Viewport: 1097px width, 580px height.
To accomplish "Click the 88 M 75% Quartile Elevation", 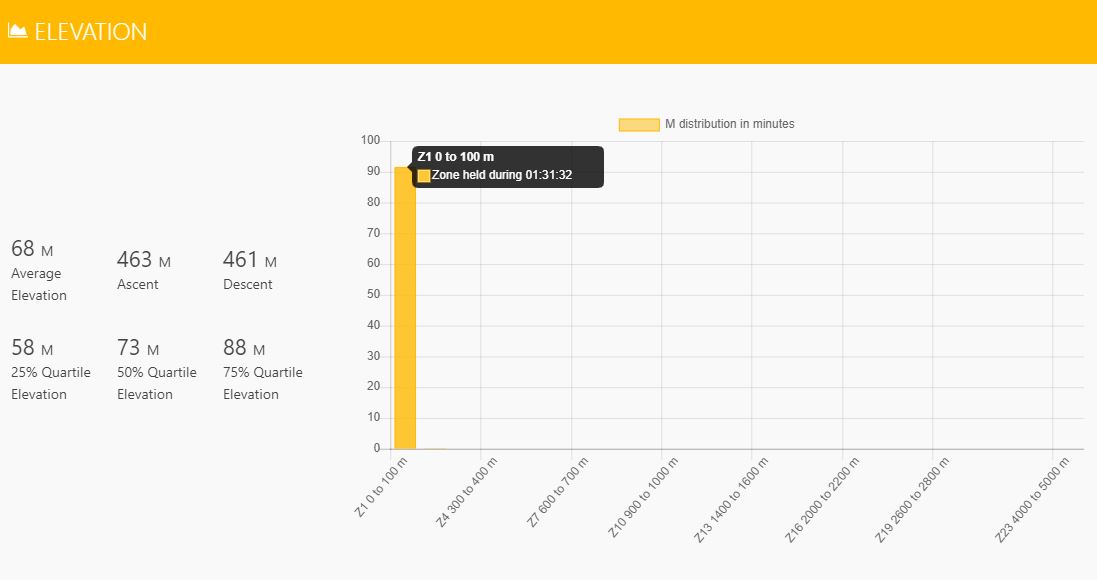I will coord(263,369).
